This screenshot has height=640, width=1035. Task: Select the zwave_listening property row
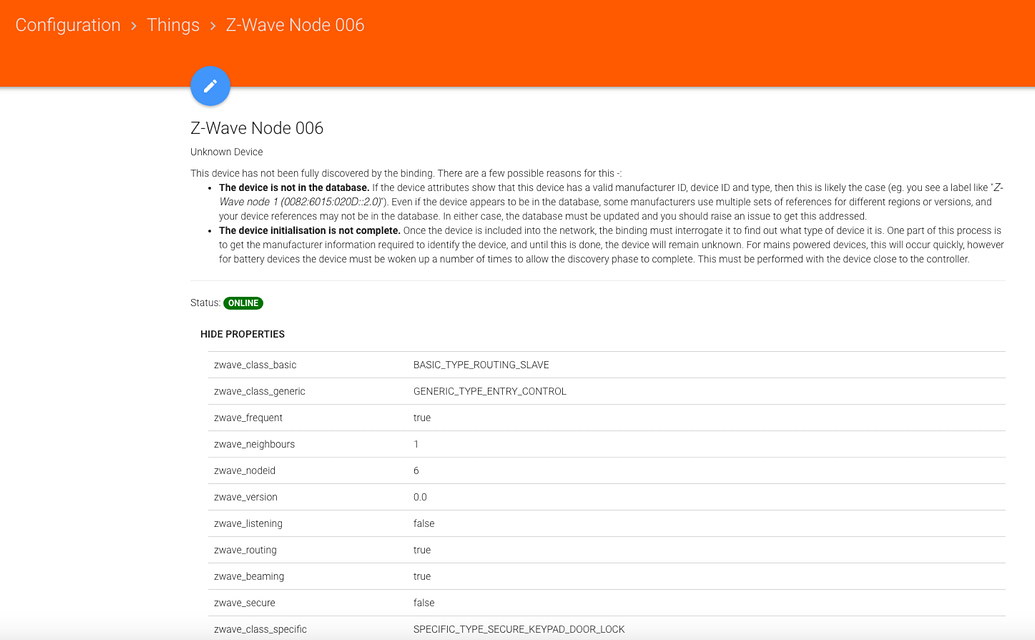[x=248, y=523]
